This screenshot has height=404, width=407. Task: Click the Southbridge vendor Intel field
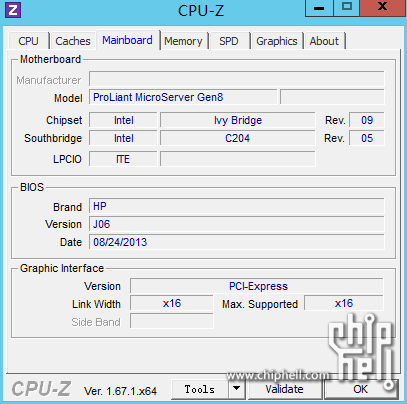coord(123,138)
